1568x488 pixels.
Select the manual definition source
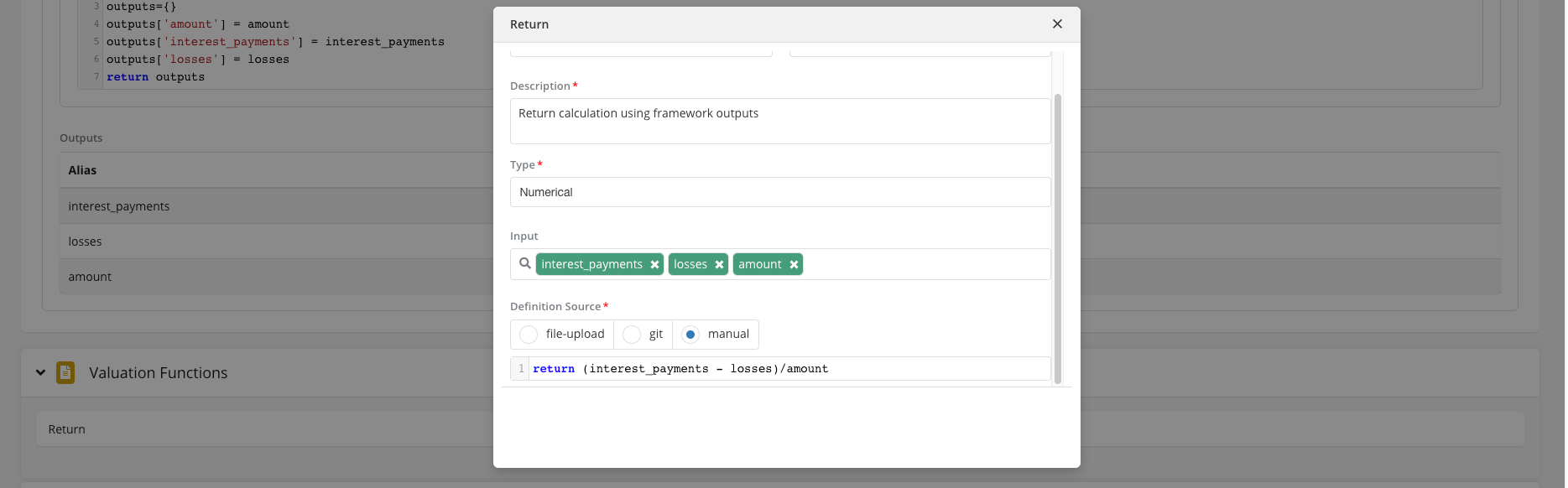(690, 335)
